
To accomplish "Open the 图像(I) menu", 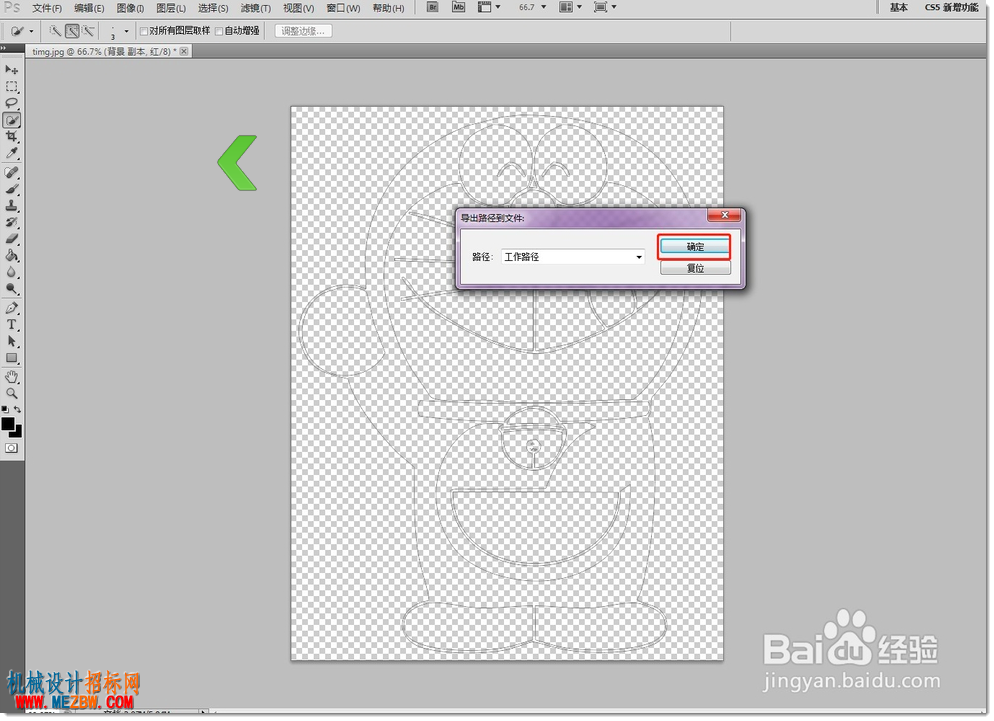I will 130,8.
